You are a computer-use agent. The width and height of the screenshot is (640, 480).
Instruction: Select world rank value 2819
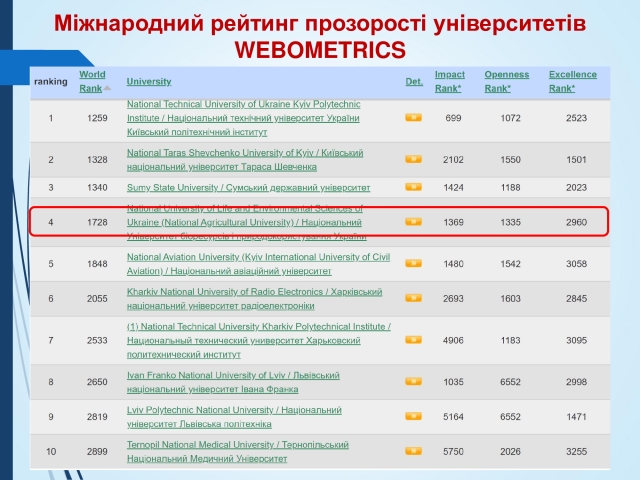click(97, 416)
